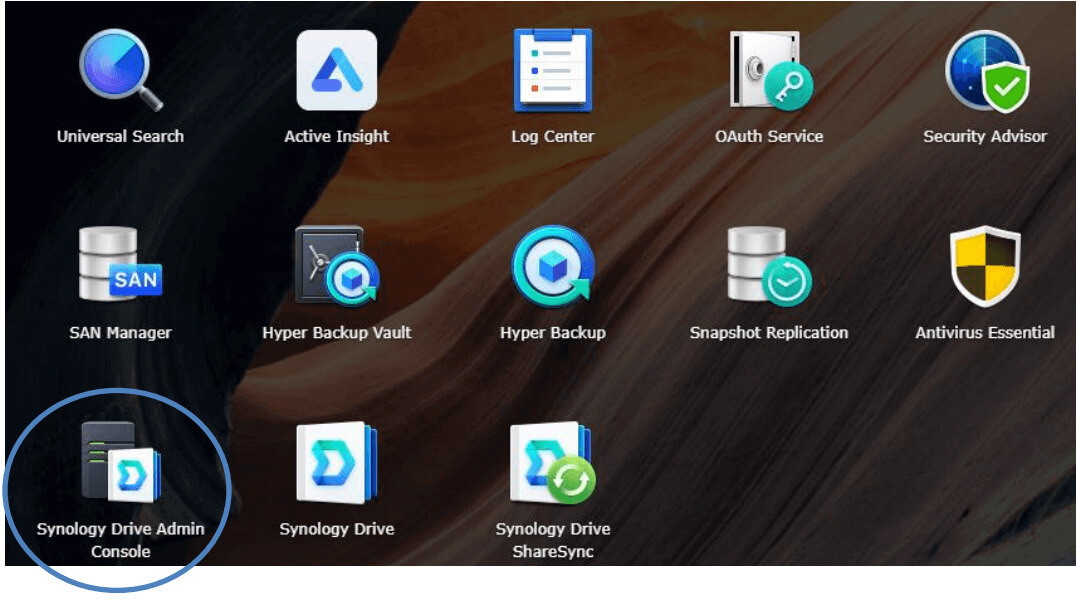Open the Universal Search app
The width and height of the screenshot is (1077, 600).
(120, 70)
